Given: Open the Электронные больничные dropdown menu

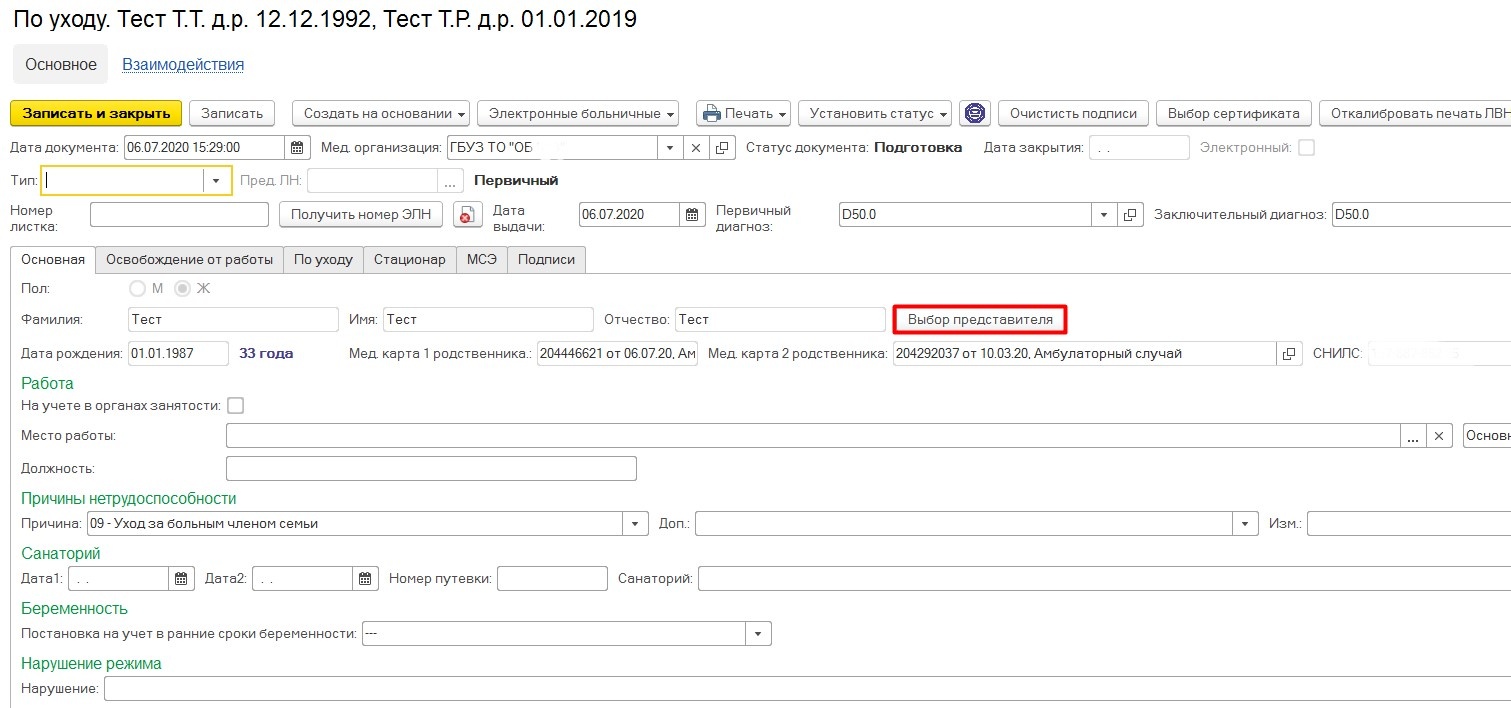Looking at the screenshot, I should [x=577, y=113].
